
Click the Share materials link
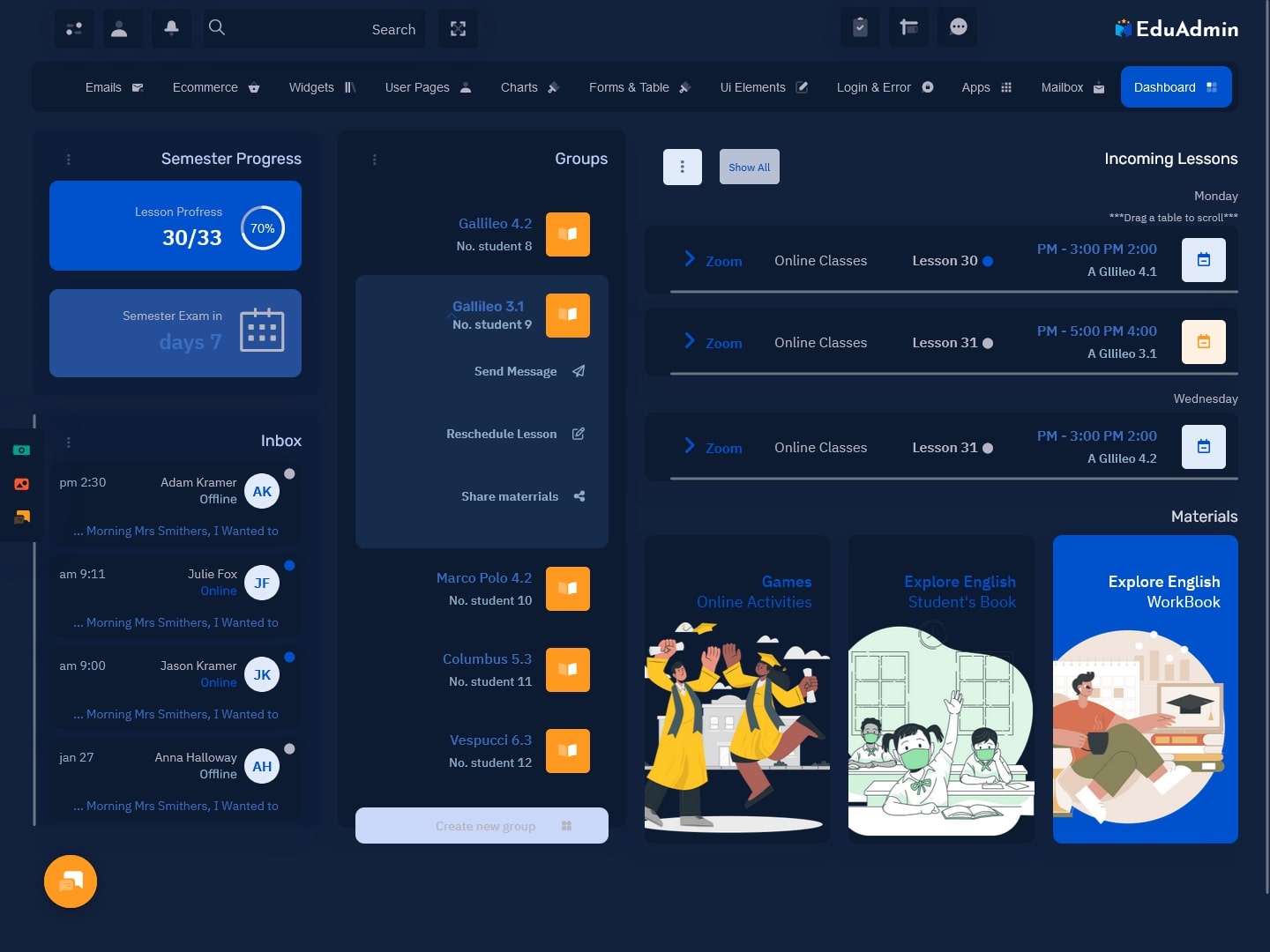coord(510,496)
